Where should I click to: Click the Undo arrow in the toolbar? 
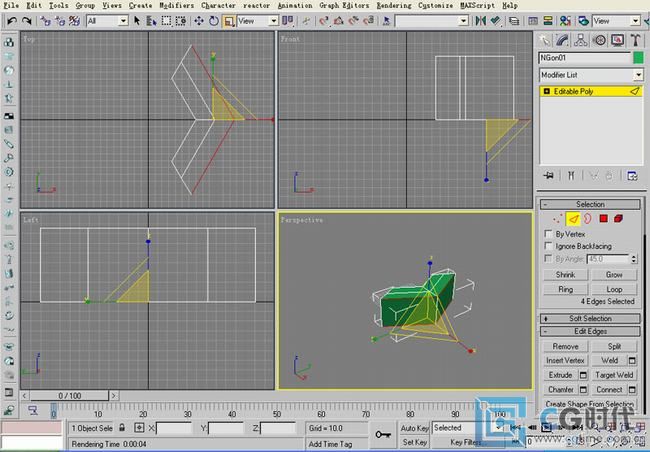tap(12, 21)
